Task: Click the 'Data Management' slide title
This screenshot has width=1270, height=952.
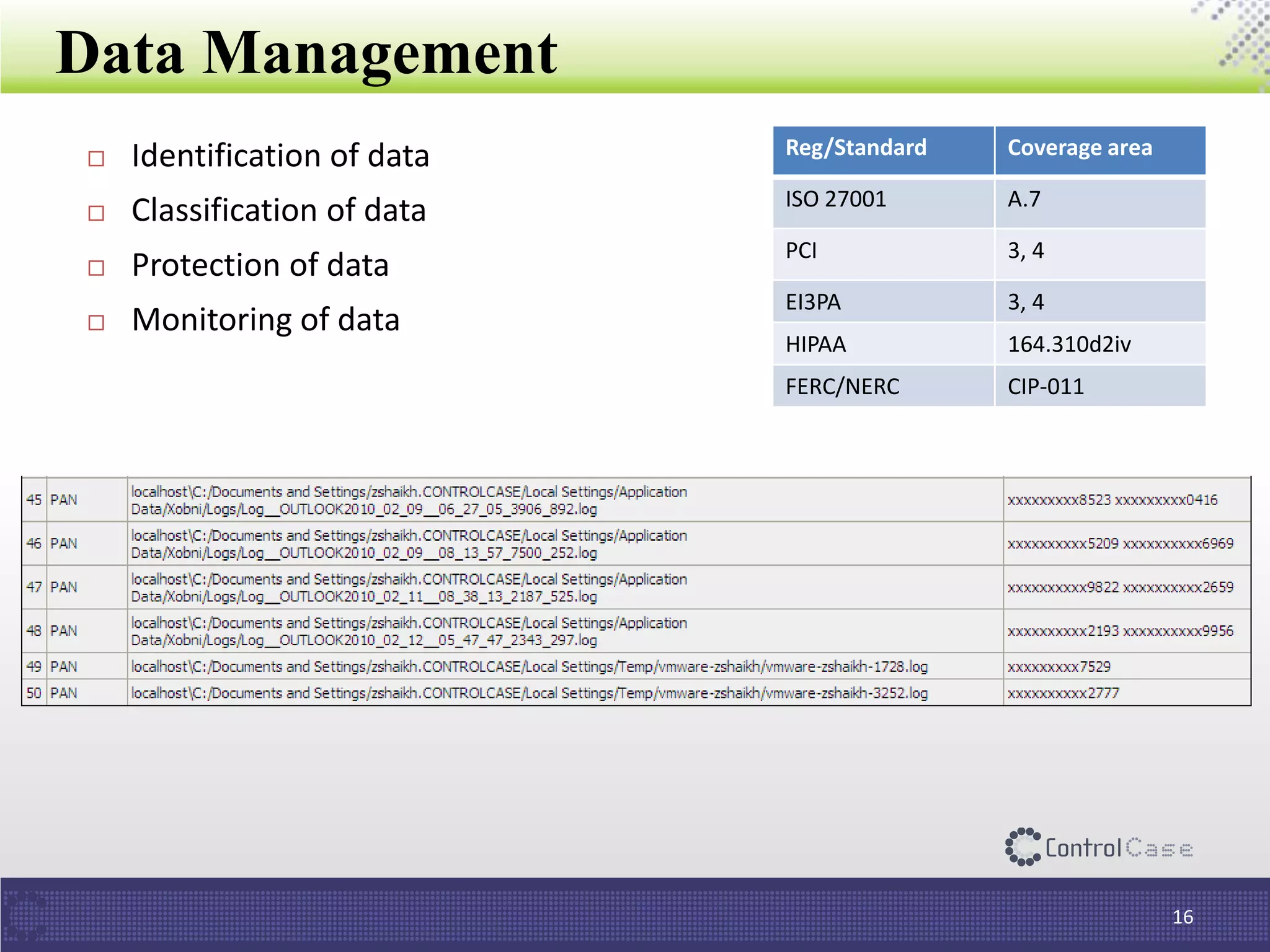Action: point(307,53)
